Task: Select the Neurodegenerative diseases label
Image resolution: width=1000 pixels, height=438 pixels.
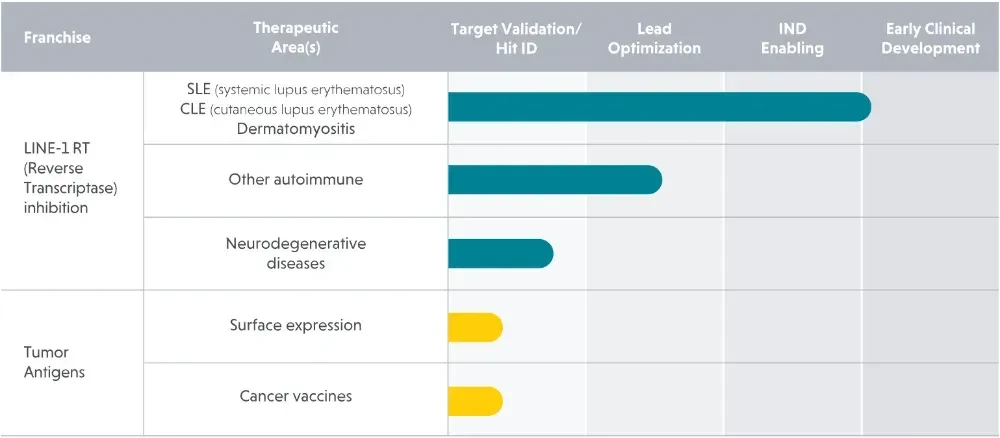Action: pyautogui.click(x=295, y=253)
